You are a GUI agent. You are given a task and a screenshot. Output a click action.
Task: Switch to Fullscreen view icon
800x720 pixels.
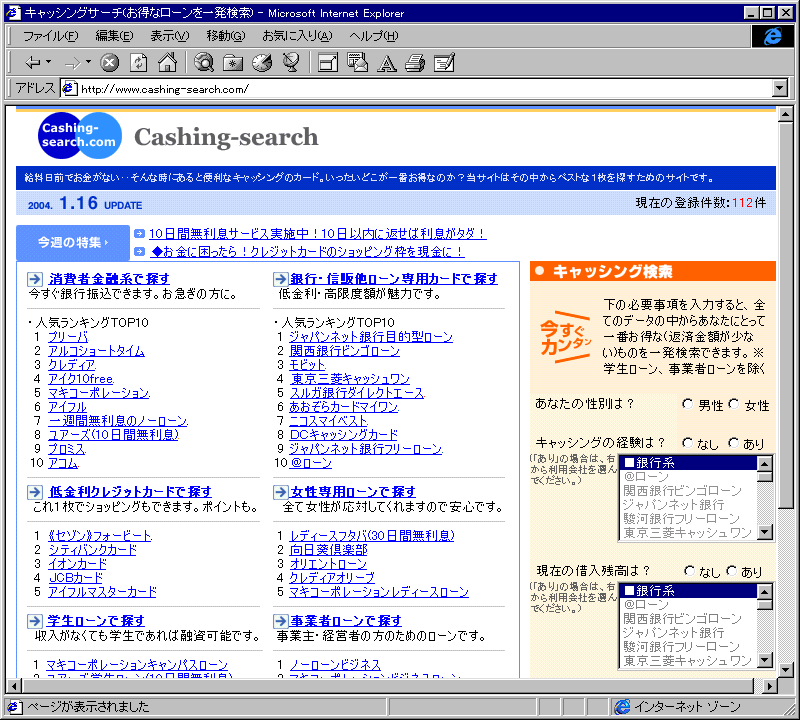328,63
